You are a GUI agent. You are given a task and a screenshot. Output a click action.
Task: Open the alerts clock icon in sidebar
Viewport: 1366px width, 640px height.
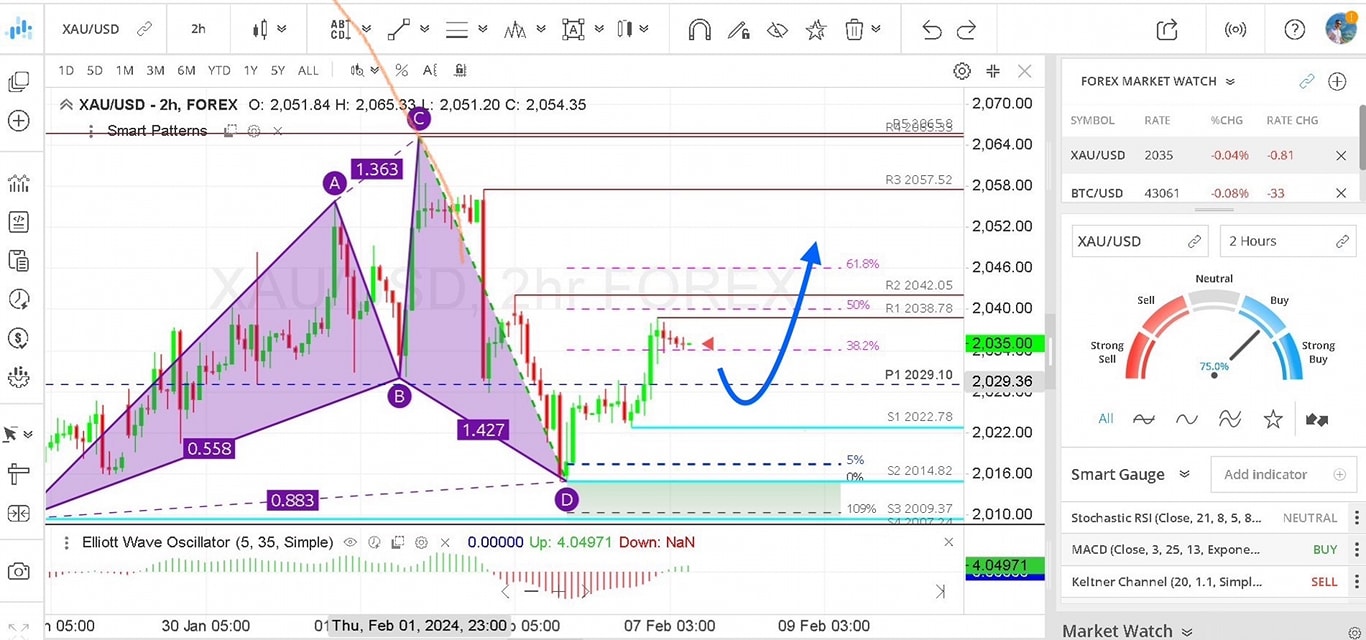pos(18,299)
